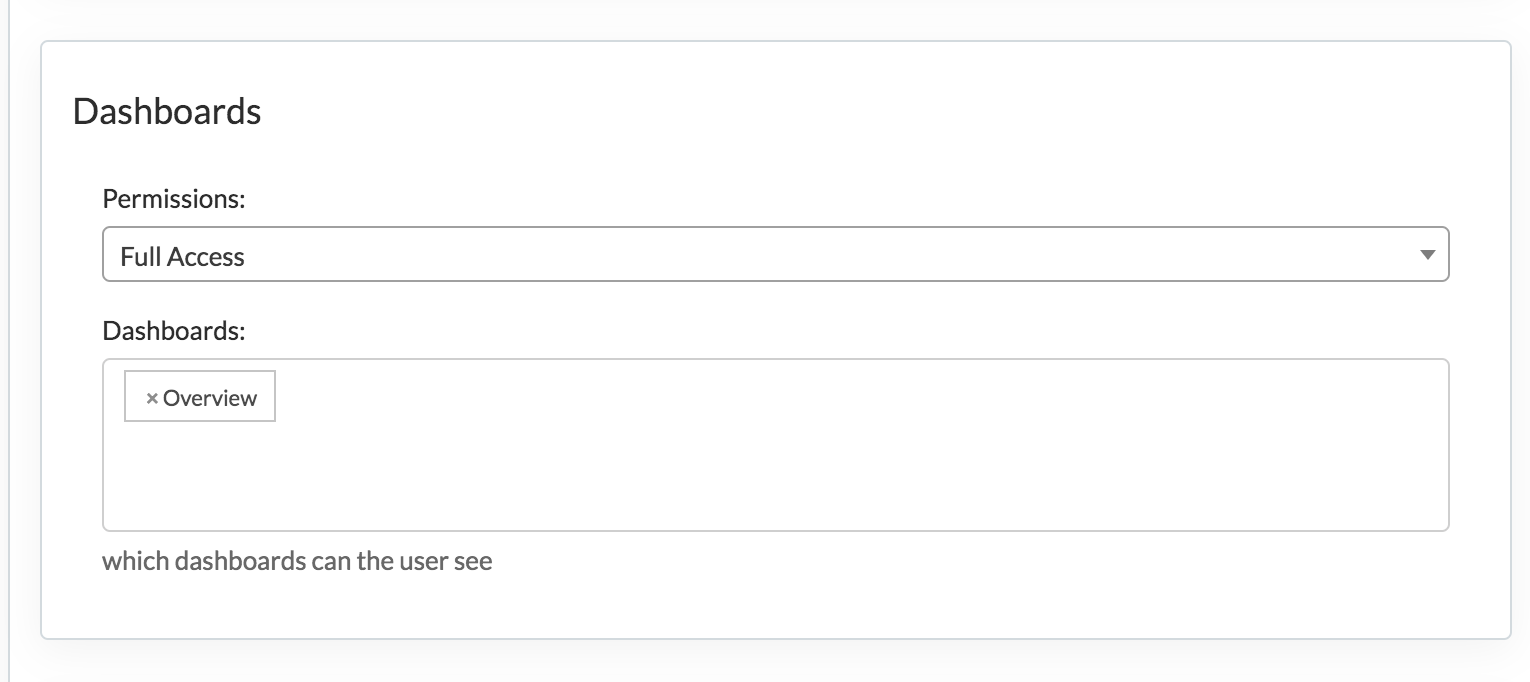Open the Permissions select box

[x=775, y=255]
